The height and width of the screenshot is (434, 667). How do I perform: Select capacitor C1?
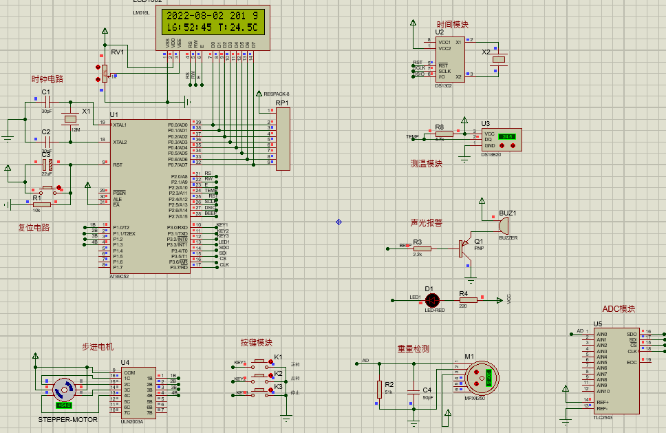tap(46, 102)
